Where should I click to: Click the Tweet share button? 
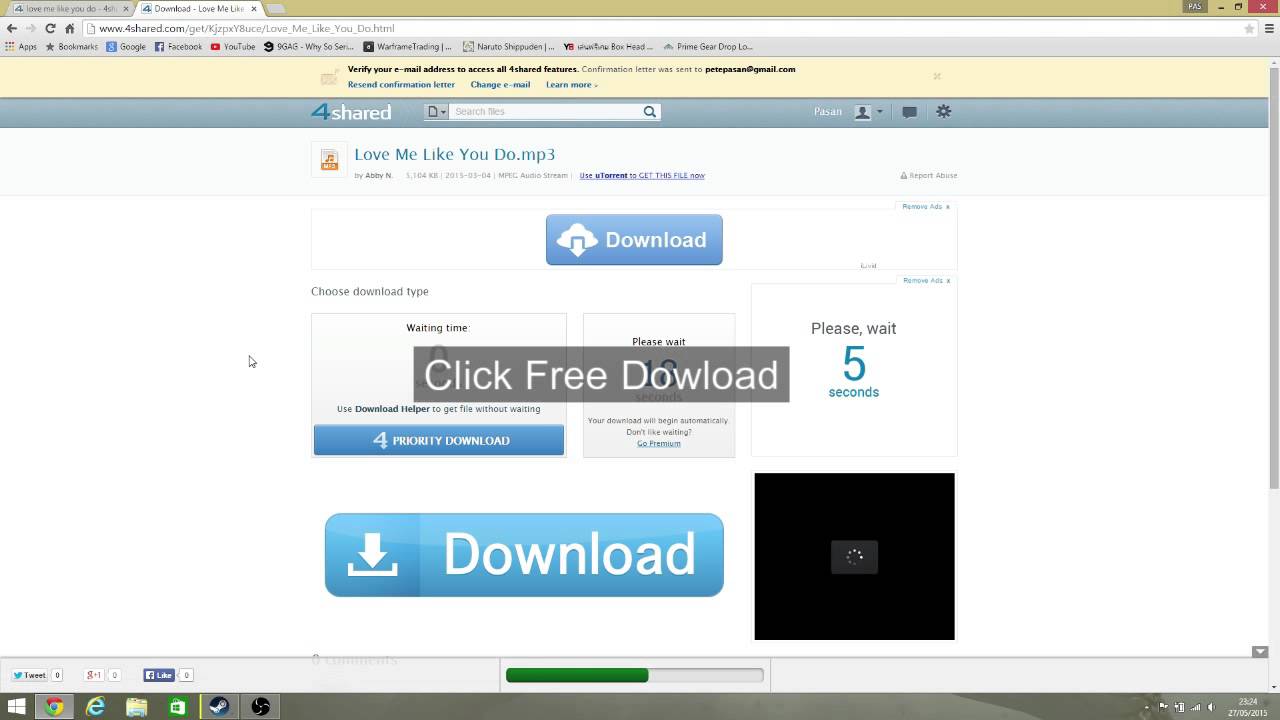pos(30,675)
